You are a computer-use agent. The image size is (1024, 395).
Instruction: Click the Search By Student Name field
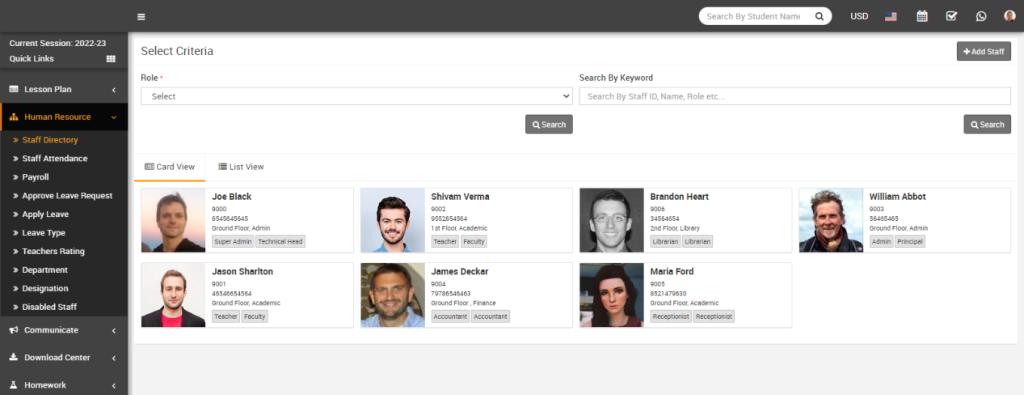(x=753, y=16)
